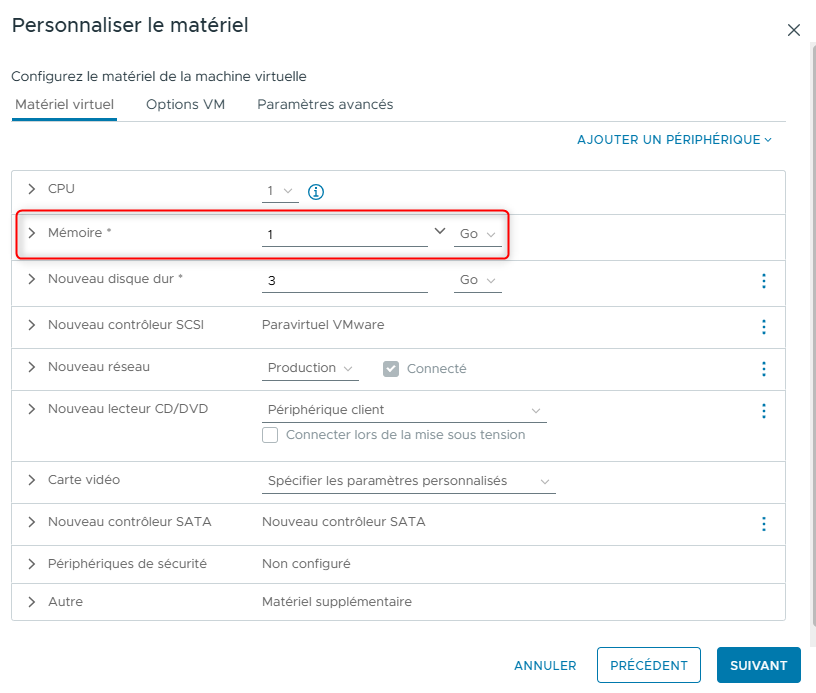
Task: Enable 'Connecter lors de la mise sous tension'
Action: [x=270, y=436]
